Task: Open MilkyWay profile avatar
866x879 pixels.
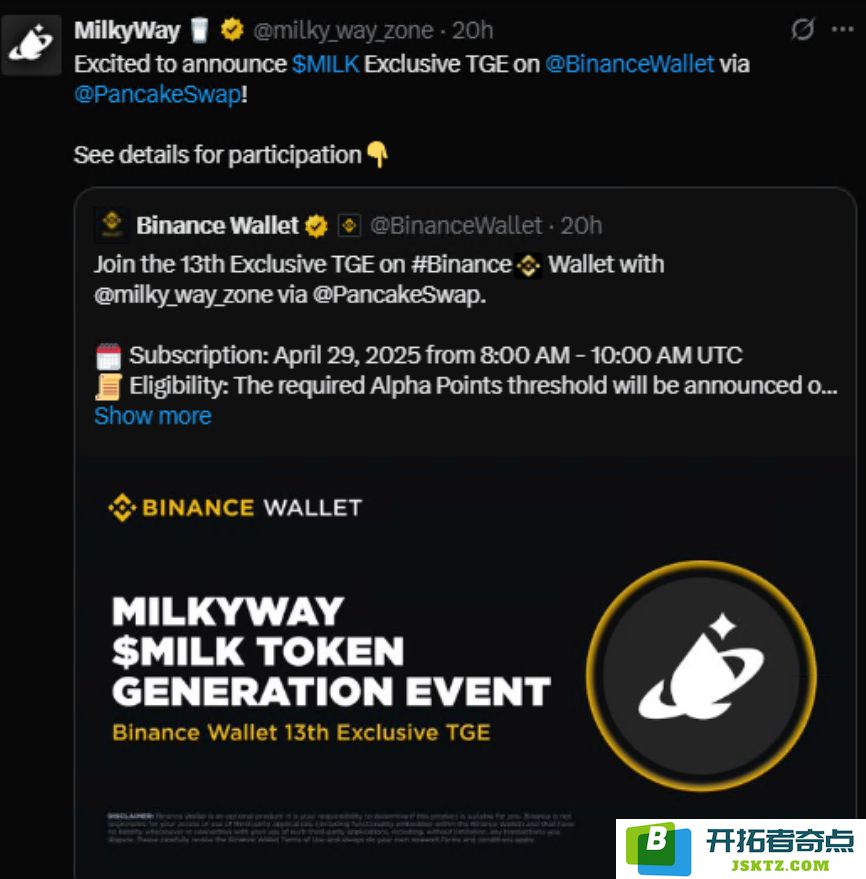Action: coord(31,45)
